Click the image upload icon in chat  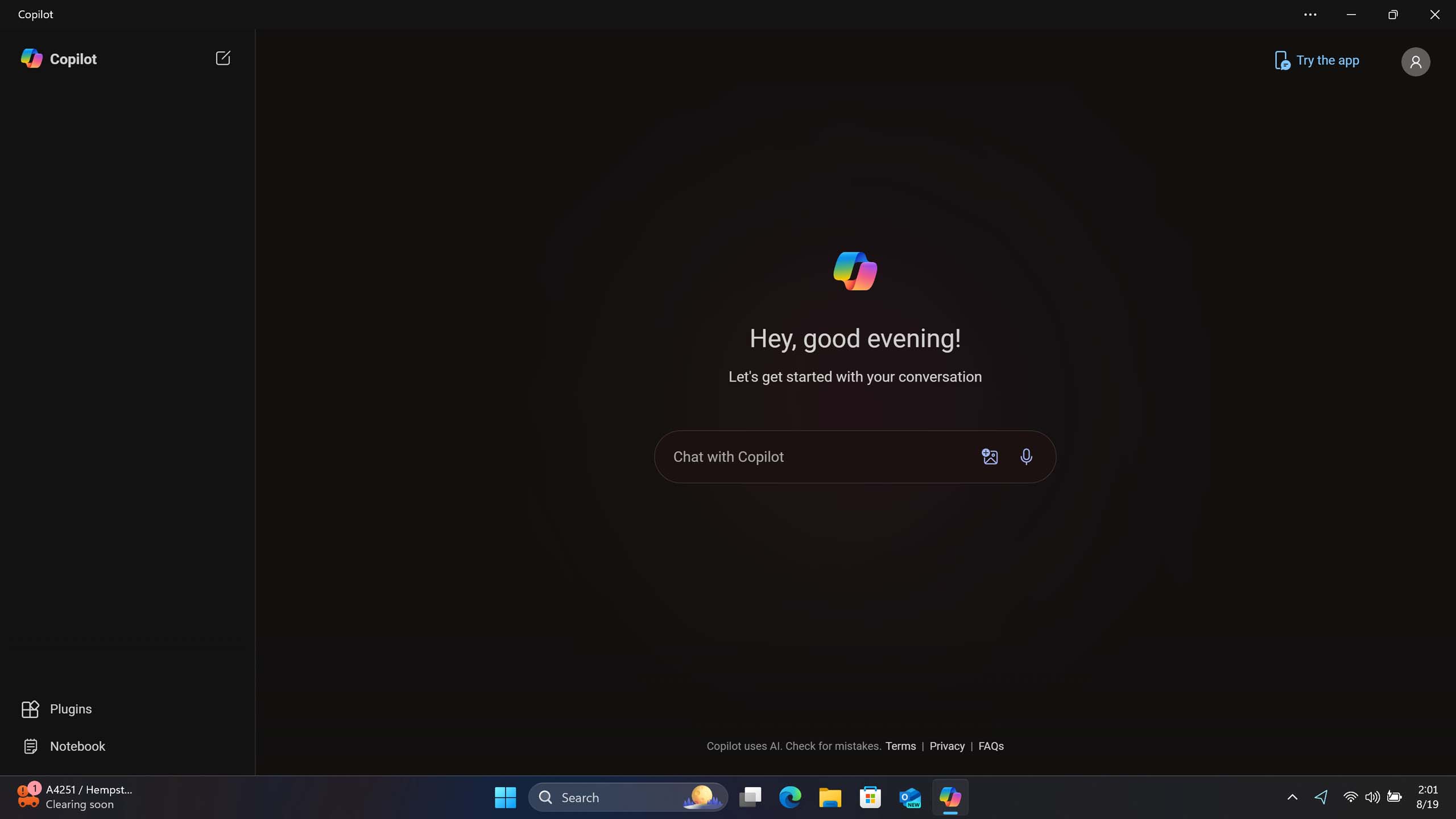pyautogui.click(x=988, y=457)
